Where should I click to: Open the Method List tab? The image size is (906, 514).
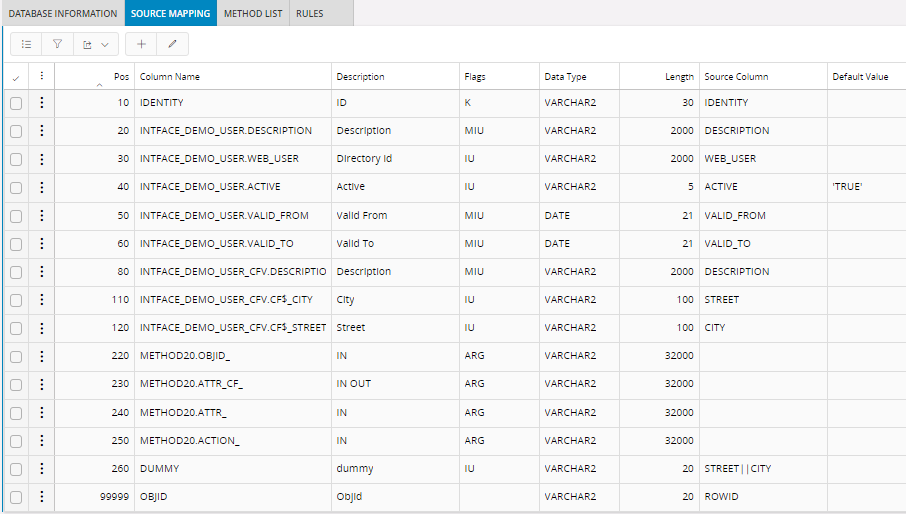(252, 13)
